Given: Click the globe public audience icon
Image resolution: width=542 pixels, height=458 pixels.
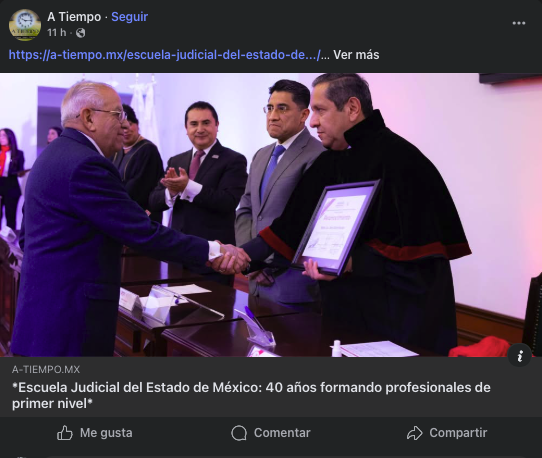Looking at the screenshot, I should 81,33.
